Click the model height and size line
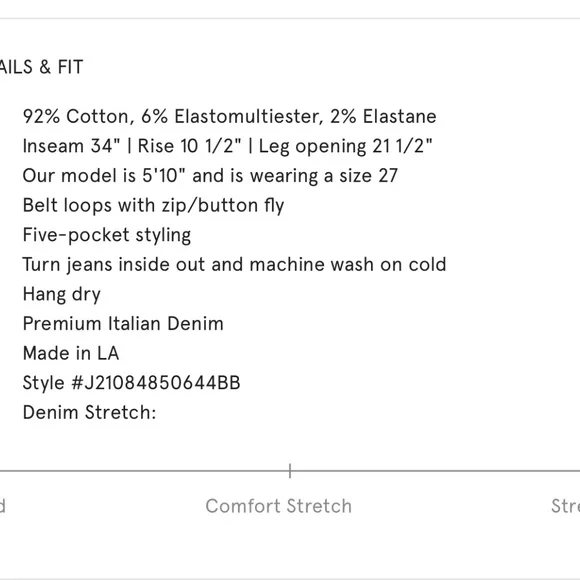This screenshot has height=580, width=580. (x=210, y=175)
